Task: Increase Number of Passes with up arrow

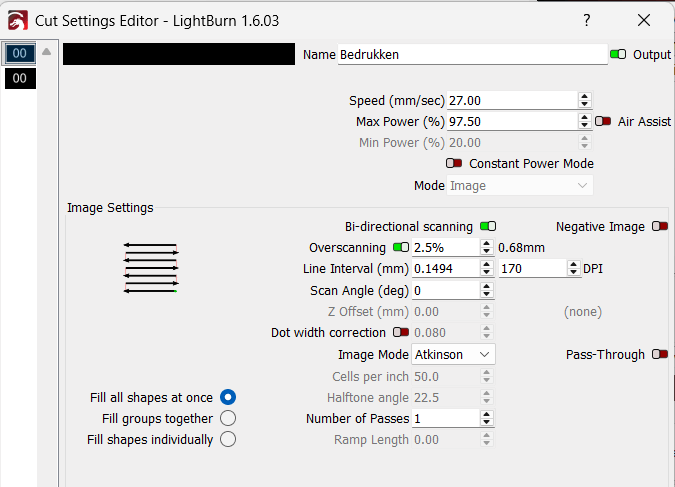Action: pos(486,415)
